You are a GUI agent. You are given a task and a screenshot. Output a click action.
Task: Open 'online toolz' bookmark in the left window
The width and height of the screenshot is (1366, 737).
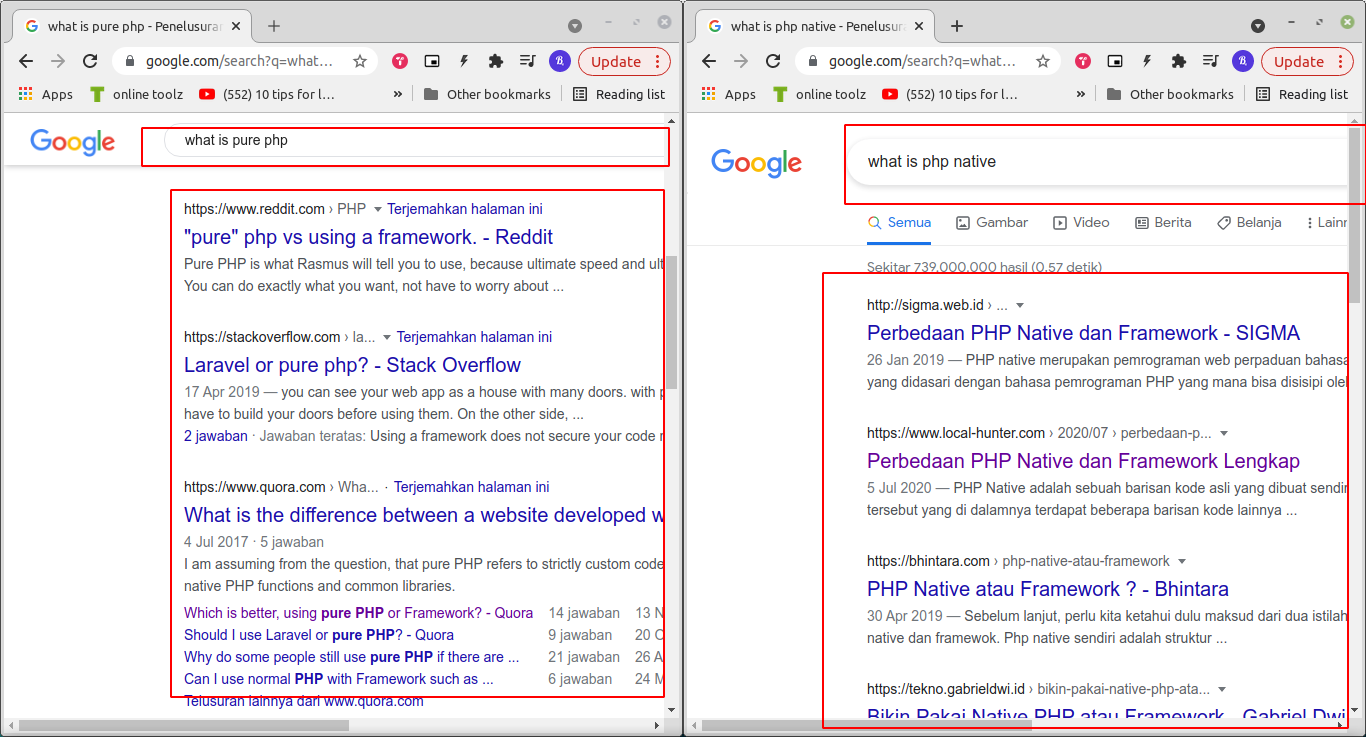[136, 94]
